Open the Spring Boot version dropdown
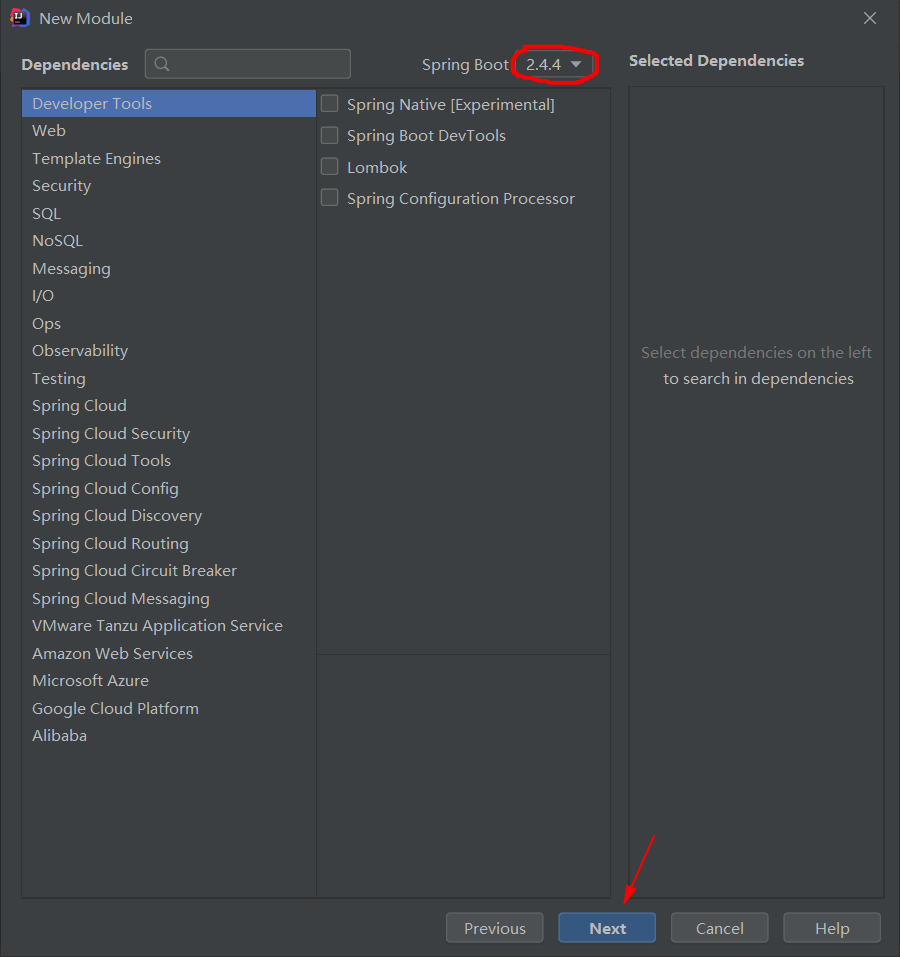The width and height of the screenshot is (900, 957). (x=555, y=64)
